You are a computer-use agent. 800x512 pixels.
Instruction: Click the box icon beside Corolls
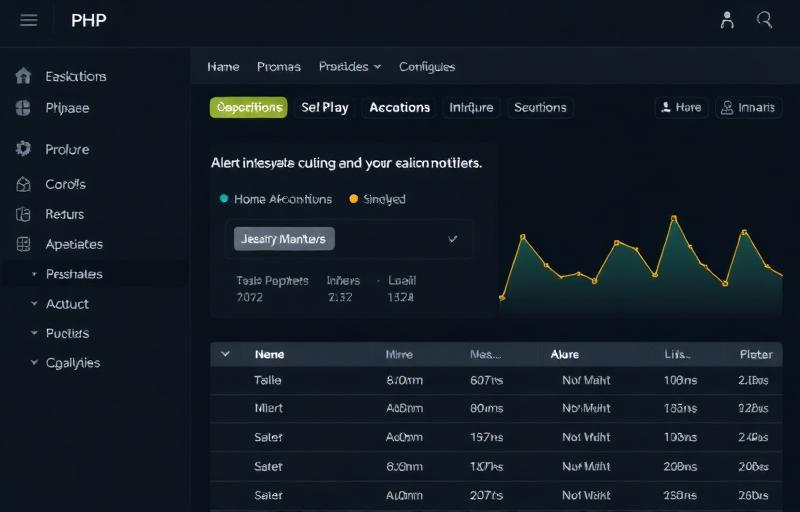click(x=24, y=184)
